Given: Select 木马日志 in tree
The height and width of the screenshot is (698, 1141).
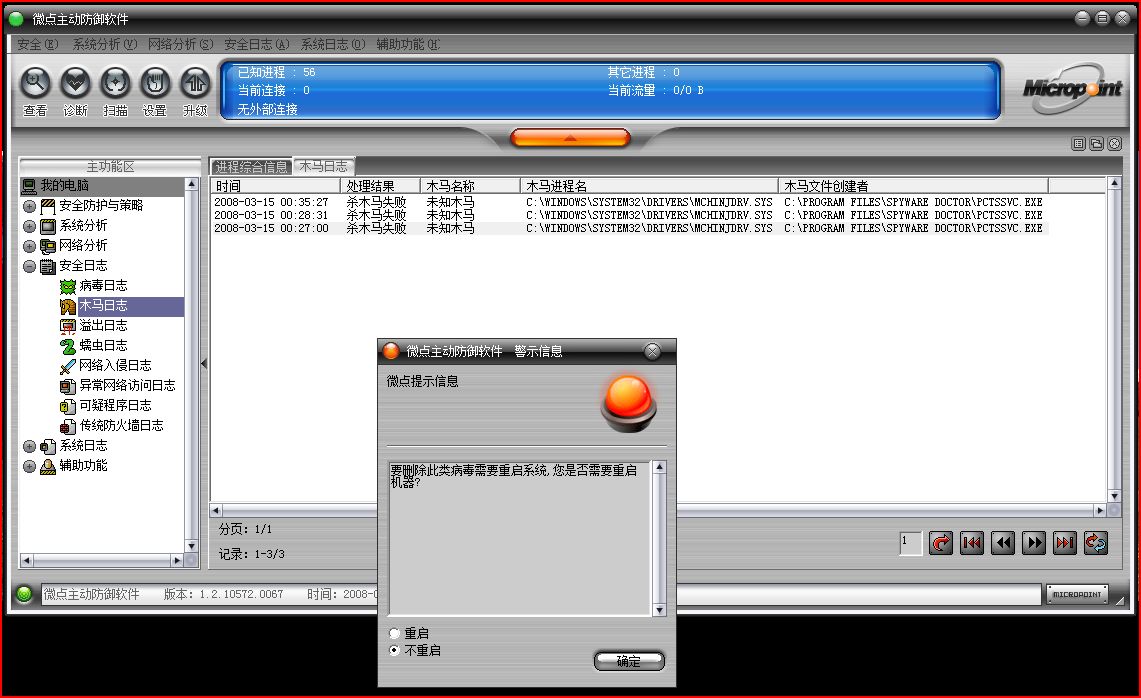Looking at the screenshot, I should (103, 306).
